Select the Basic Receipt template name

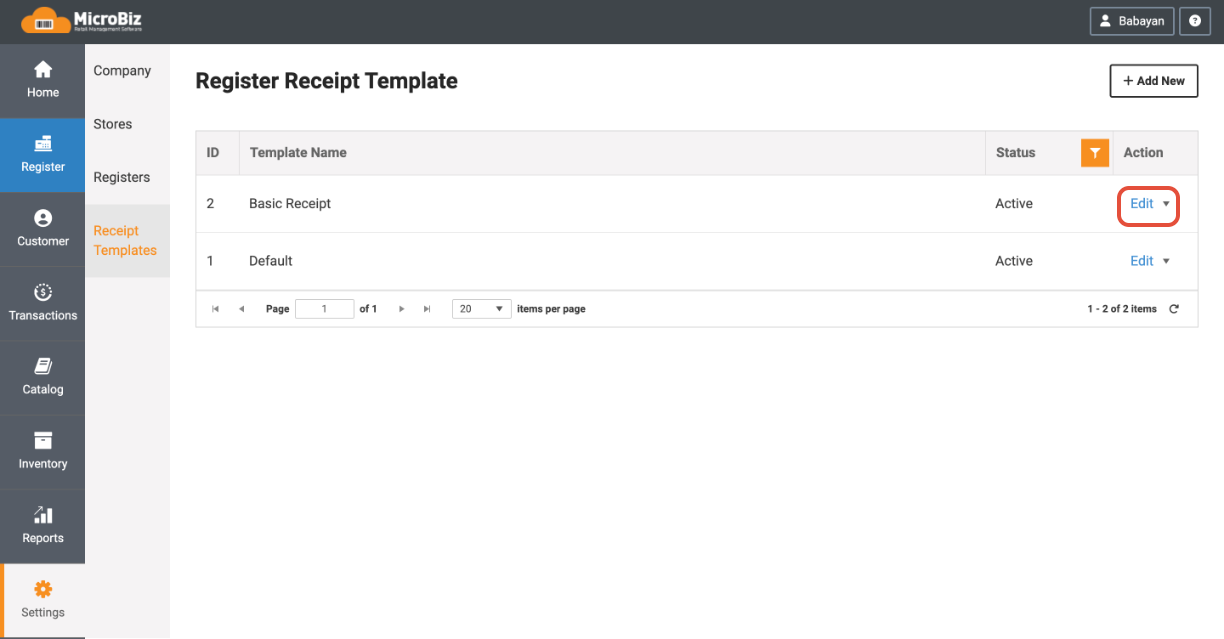(x=290, y=204)
